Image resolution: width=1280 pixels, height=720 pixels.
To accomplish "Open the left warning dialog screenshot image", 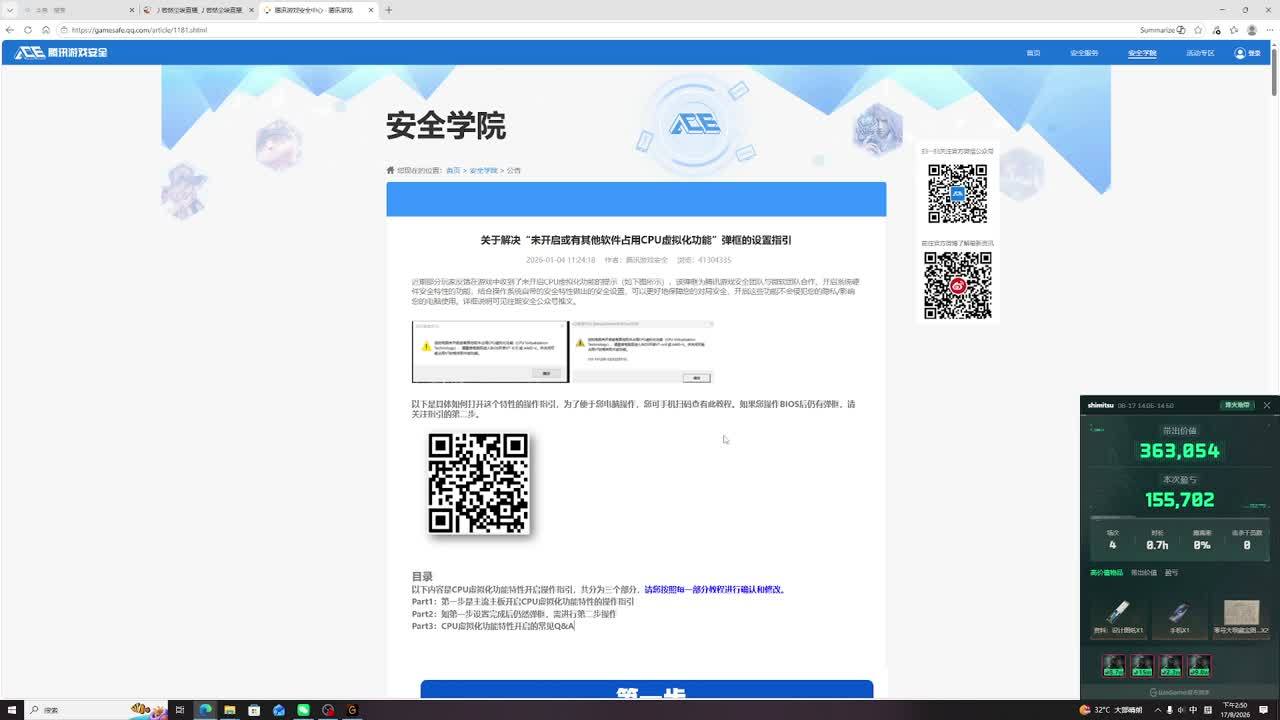I will 490,352.
